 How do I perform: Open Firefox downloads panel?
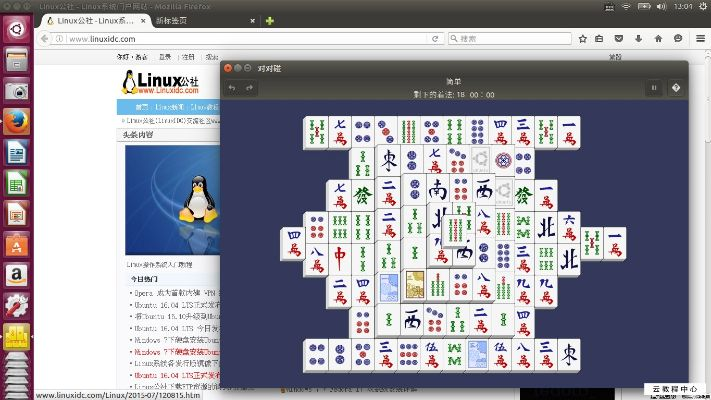(x=638, y=39)
